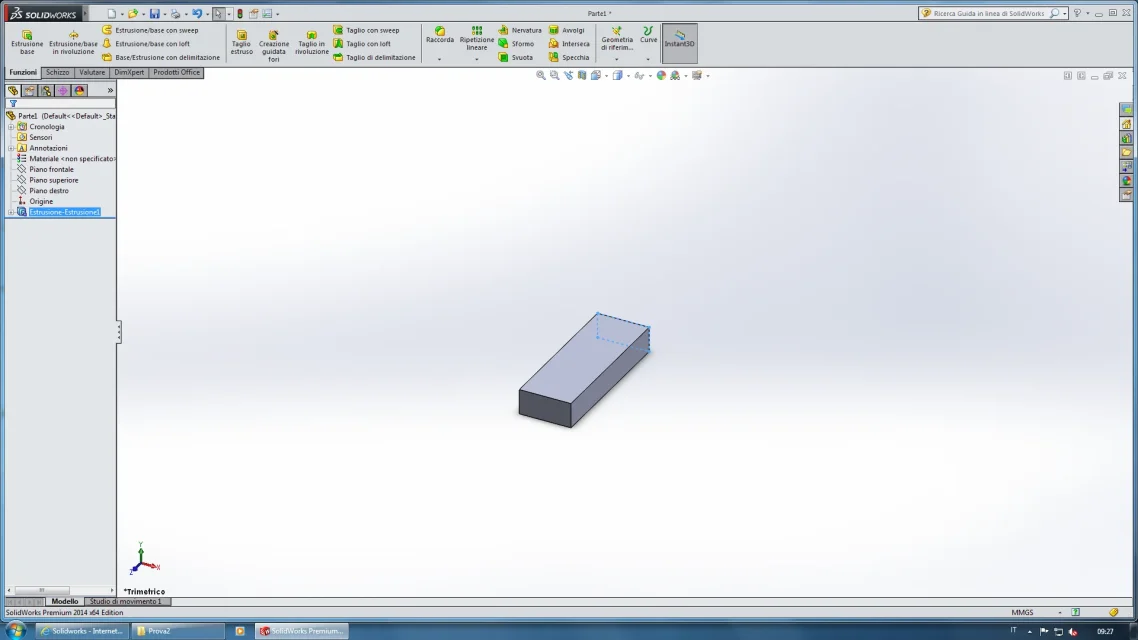Select Nervatura rib tool
This screenshot has width=1138, height=640.
click(520, 30)
